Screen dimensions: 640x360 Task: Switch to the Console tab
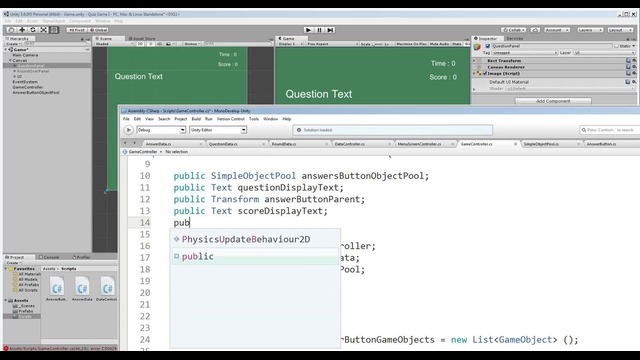[x=49, y=257]
